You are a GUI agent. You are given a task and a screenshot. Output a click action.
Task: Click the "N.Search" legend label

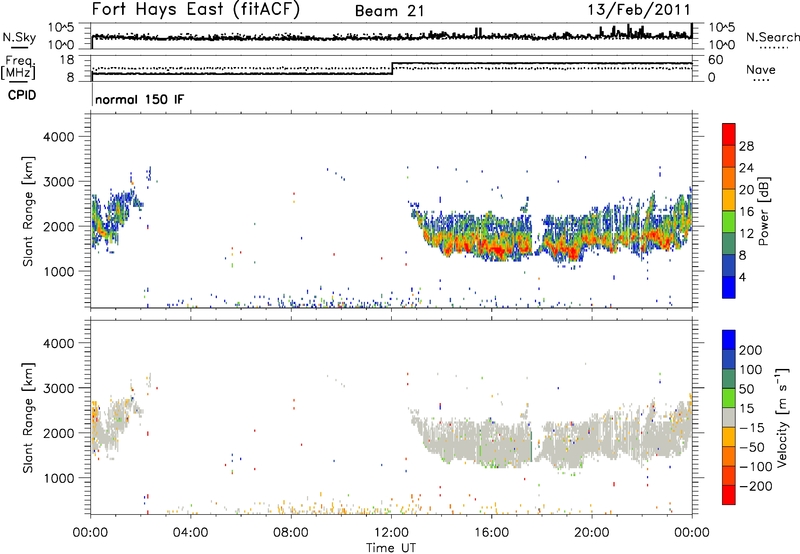coord(772,37)
